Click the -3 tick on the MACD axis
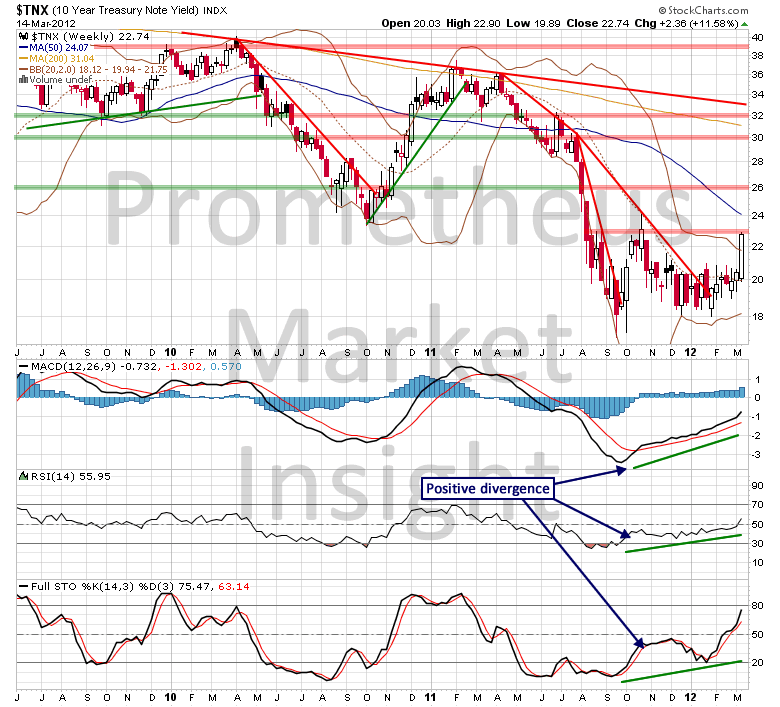Image resolution: width=780 pixels, height=707 pixels. coord(756,455)
